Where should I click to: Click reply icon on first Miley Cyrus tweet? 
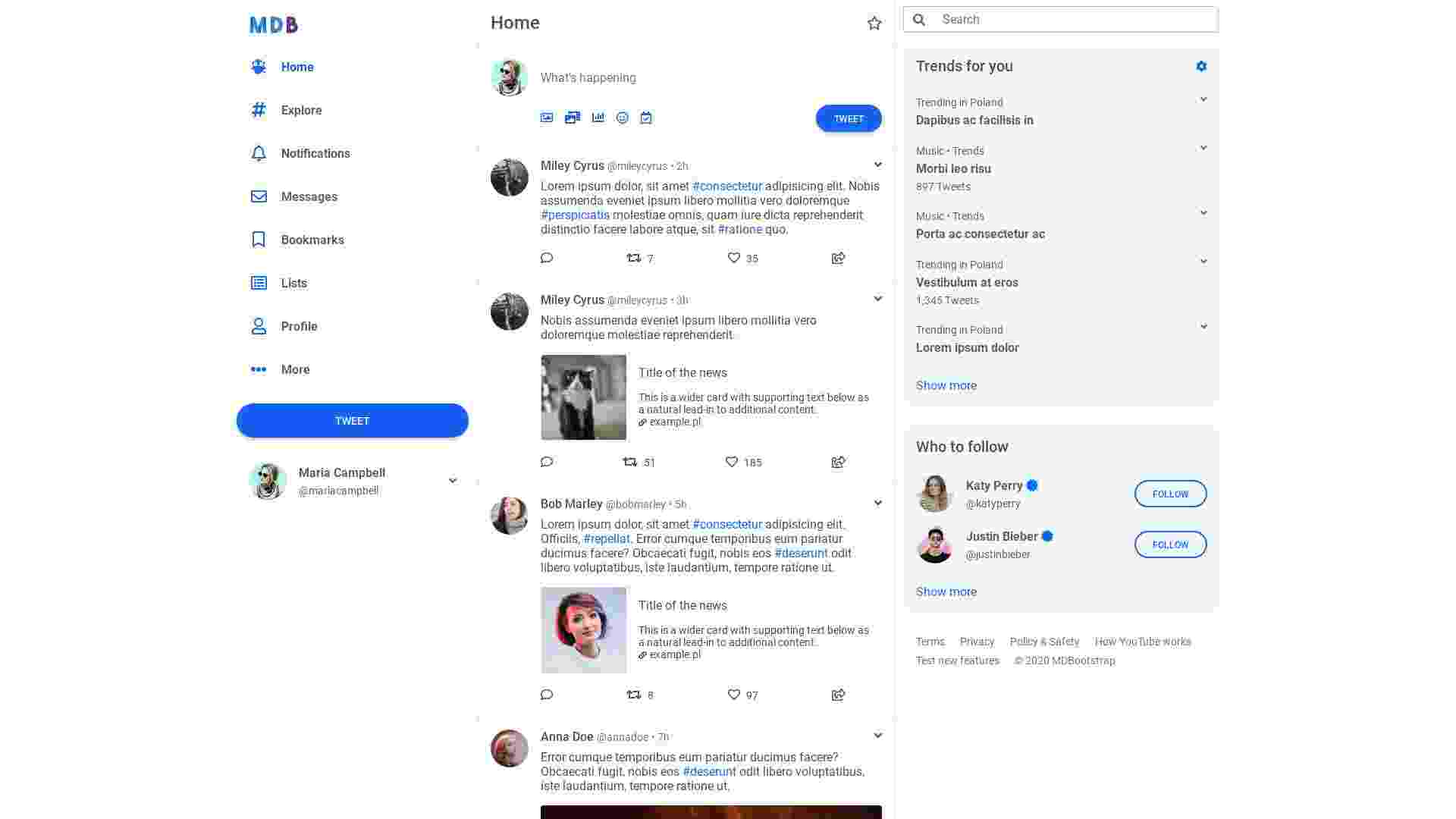547,258
